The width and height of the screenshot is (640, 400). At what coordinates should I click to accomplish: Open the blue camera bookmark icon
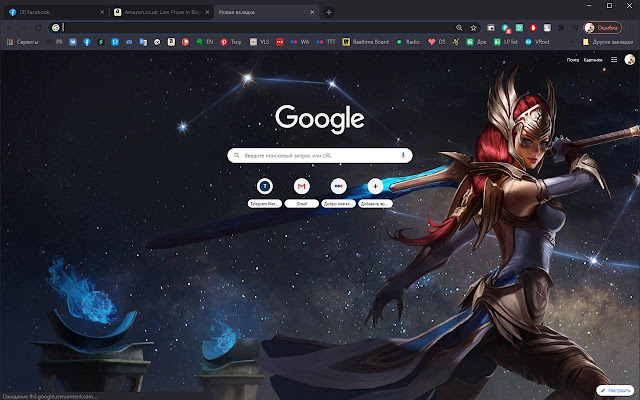click(129, 42)
